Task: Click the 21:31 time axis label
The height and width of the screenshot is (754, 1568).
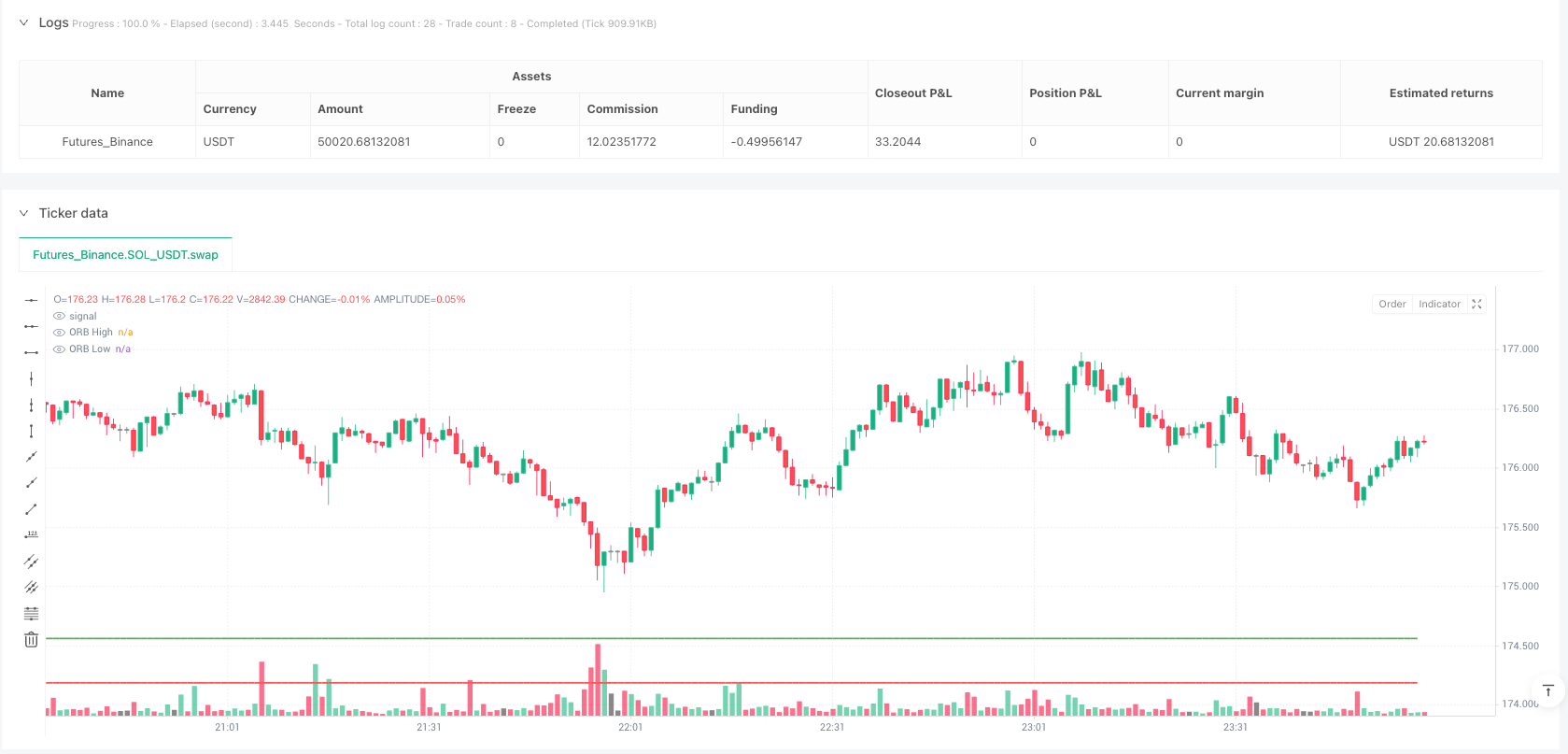Action: 429,727
